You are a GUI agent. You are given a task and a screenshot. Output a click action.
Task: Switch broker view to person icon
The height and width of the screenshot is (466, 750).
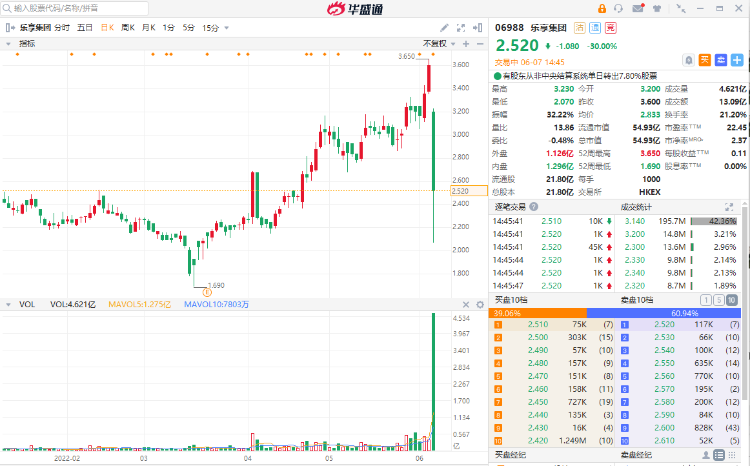[x=706, y=455]
